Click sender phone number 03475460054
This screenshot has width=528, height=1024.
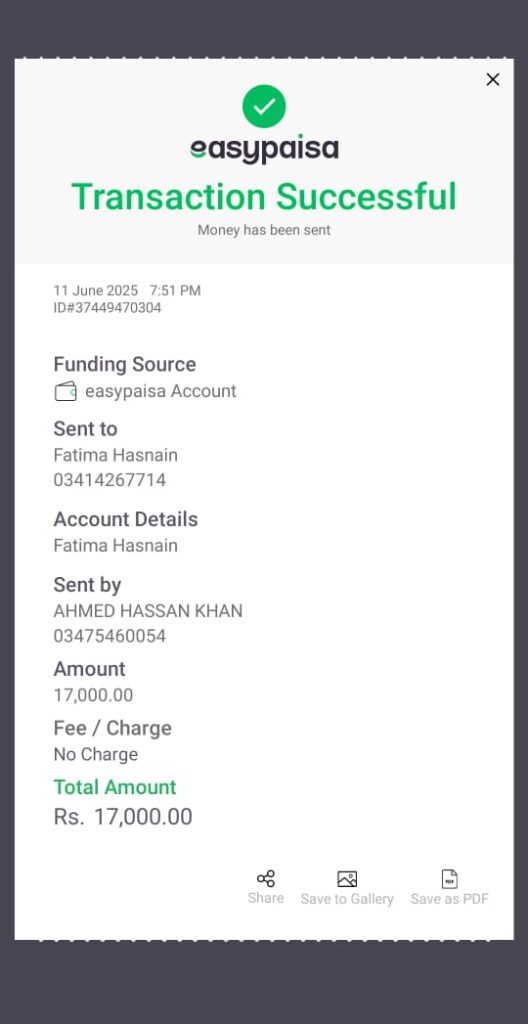pos(110,636)
